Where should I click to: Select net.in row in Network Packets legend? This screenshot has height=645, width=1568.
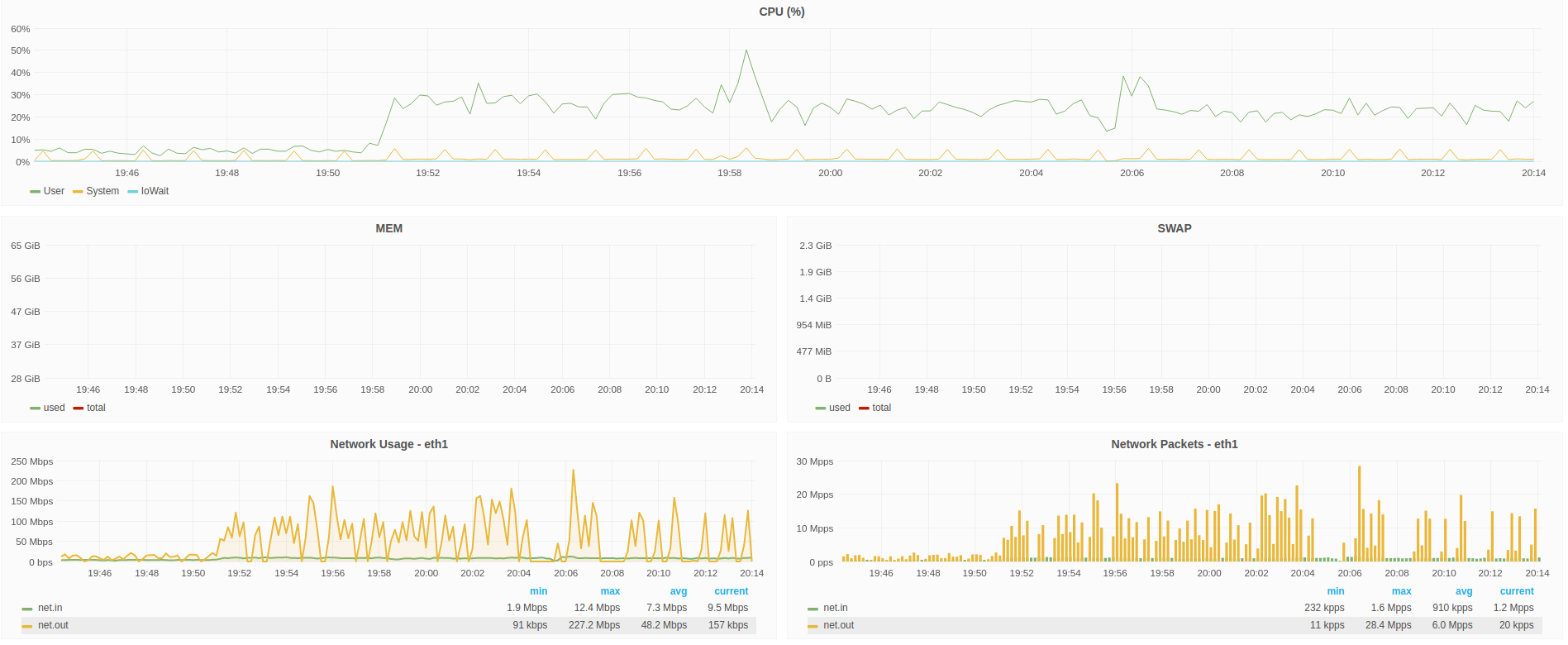point(1174,608)
